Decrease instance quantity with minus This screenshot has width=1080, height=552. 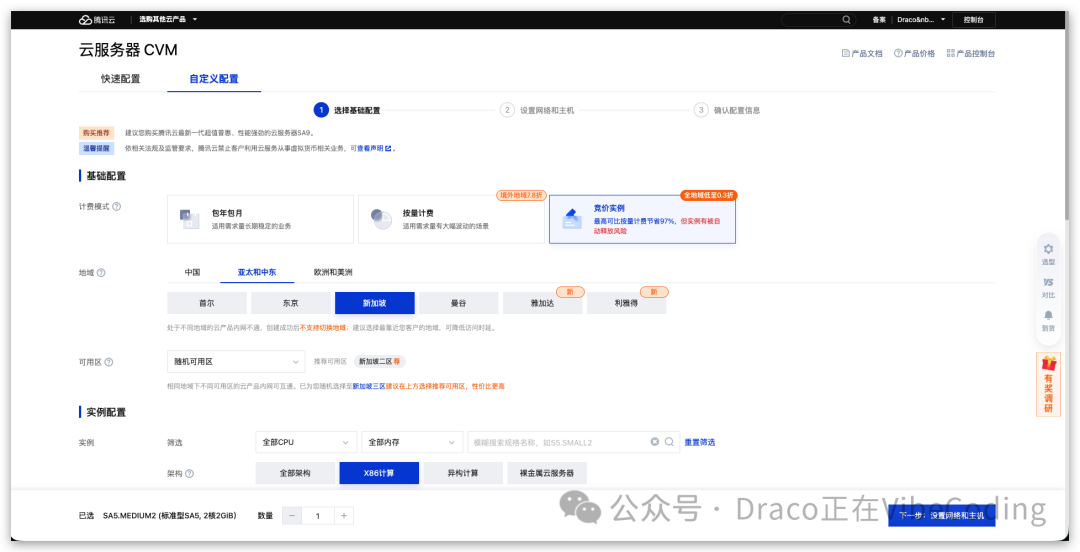(292, 515)
